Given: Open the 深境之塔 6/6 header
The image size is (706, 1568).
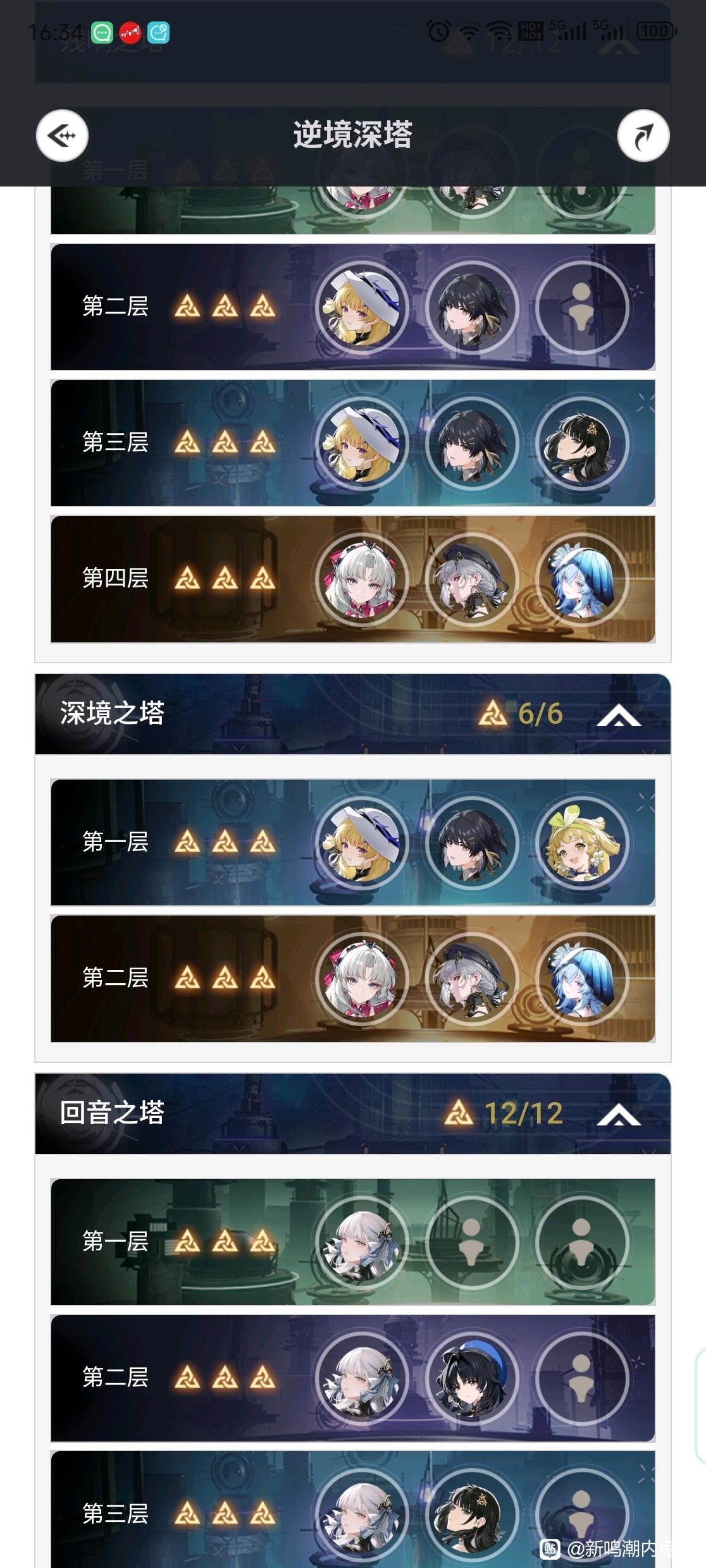Looking at the screenshot, I should tap(353, 714).
